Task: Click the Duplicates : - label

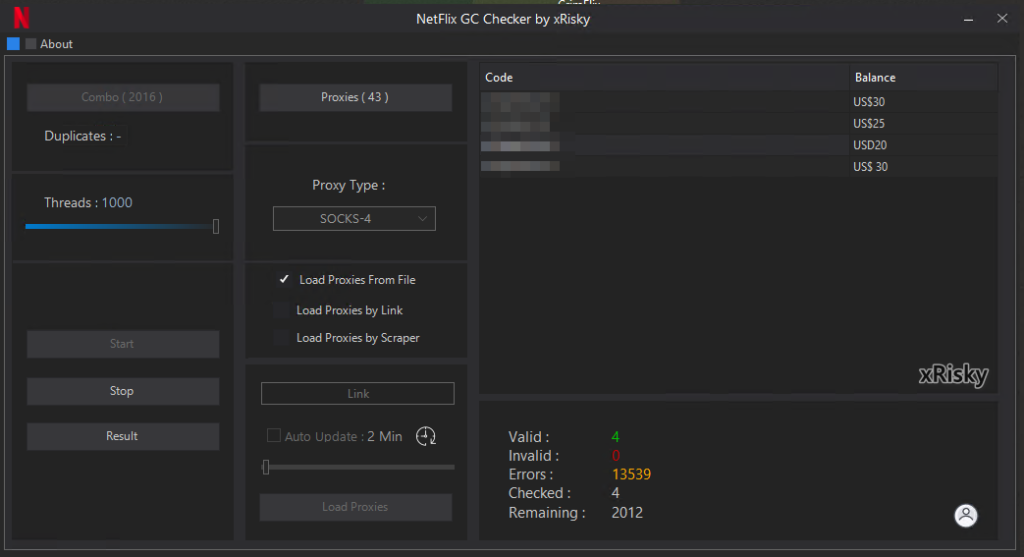Action: click(82, 136)
